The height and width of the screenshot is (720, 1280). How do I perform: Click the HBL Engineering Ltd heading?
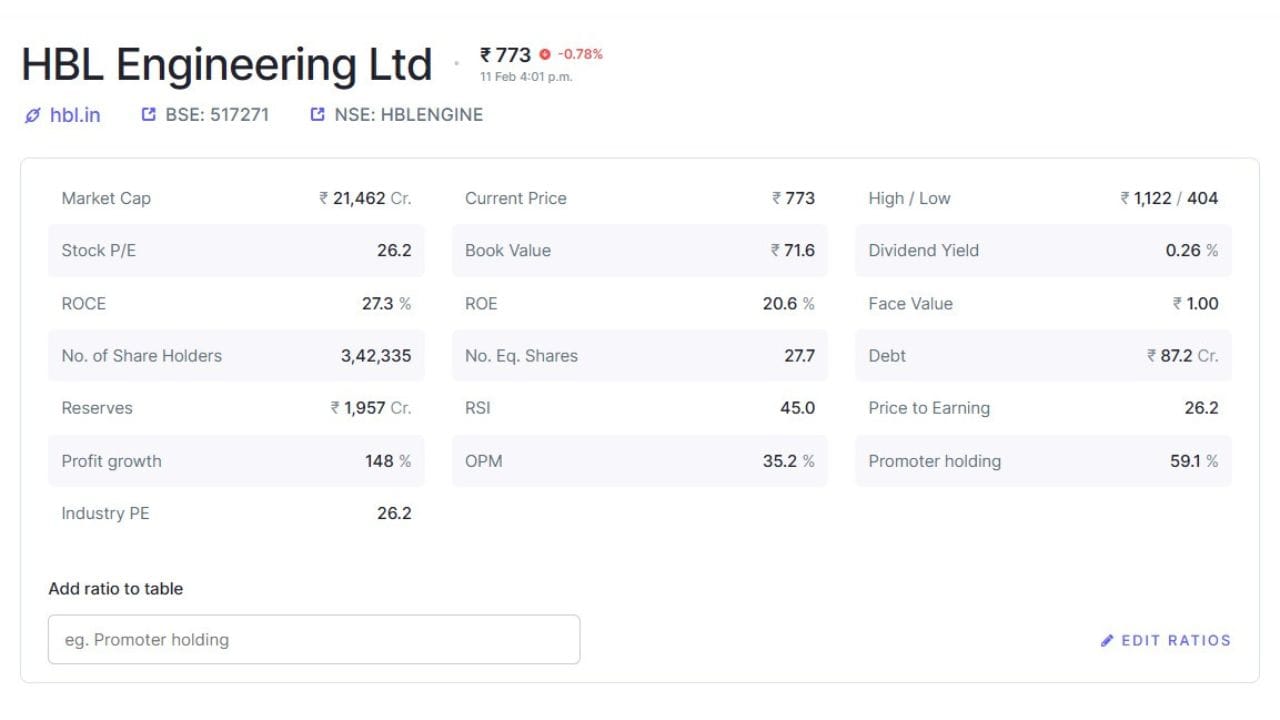click(x=227, y=65)
